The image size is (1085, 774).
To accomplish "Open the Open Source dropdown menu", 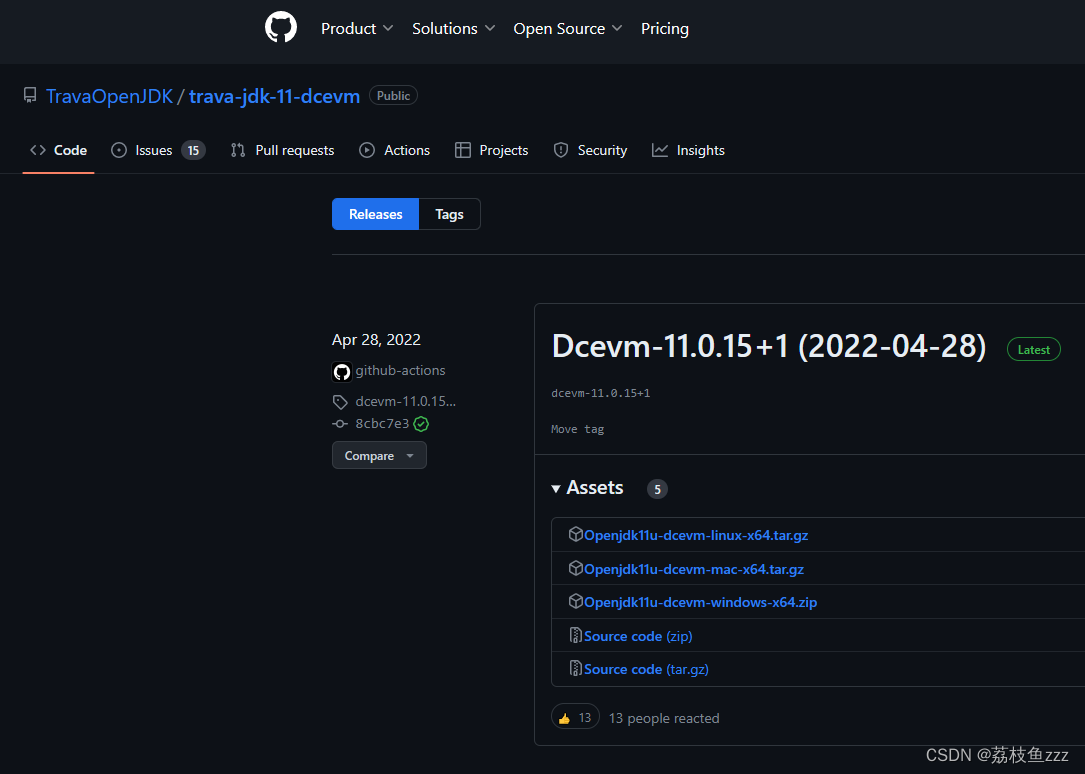I will [567, 28].
